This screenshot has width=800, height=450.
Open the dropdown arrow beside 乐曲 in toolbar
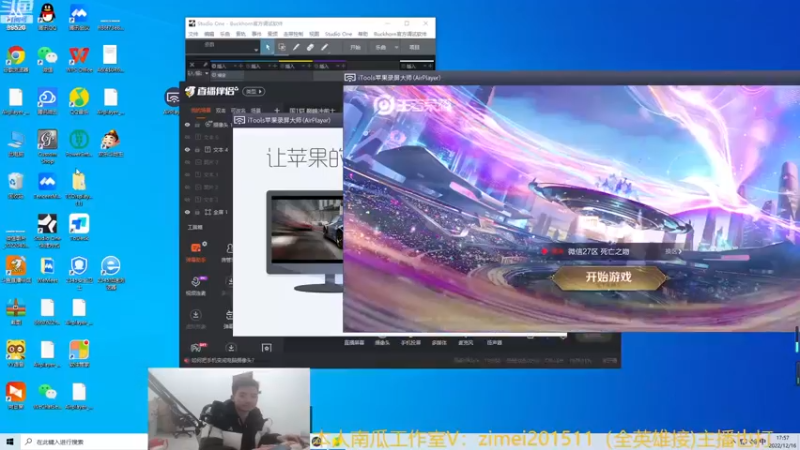click(396, 47)
